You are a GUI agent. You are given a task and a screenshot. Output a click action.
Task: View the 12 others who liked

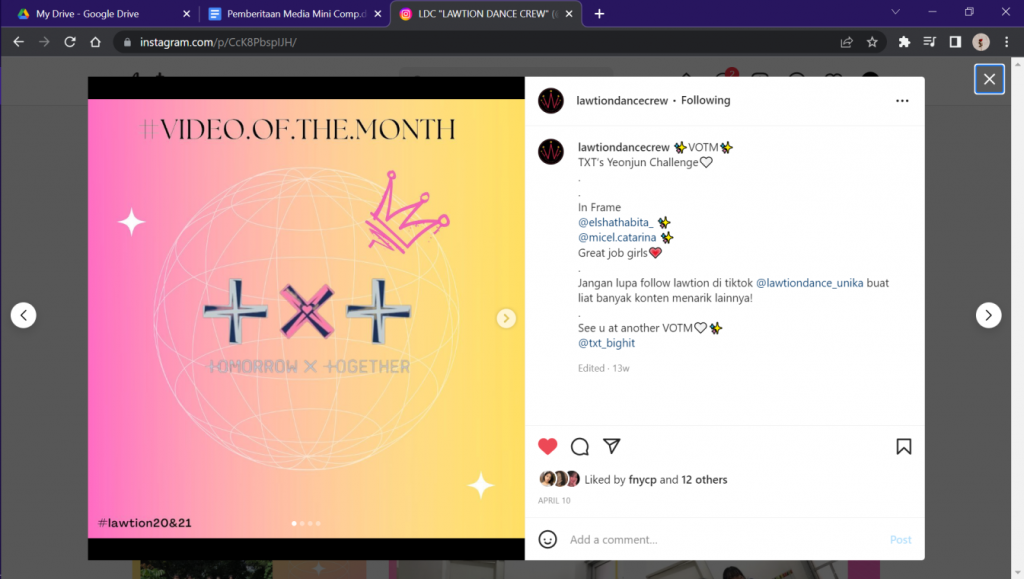tap(704, 479)
